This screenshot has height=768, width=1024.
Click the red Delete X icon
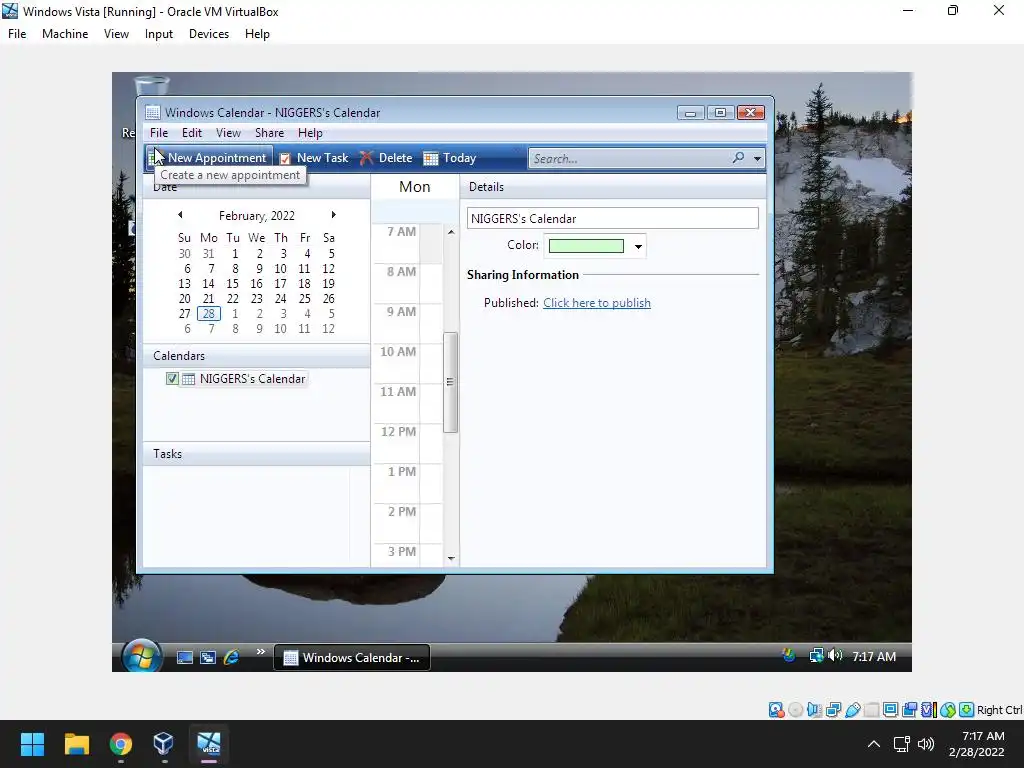point(366,158)
